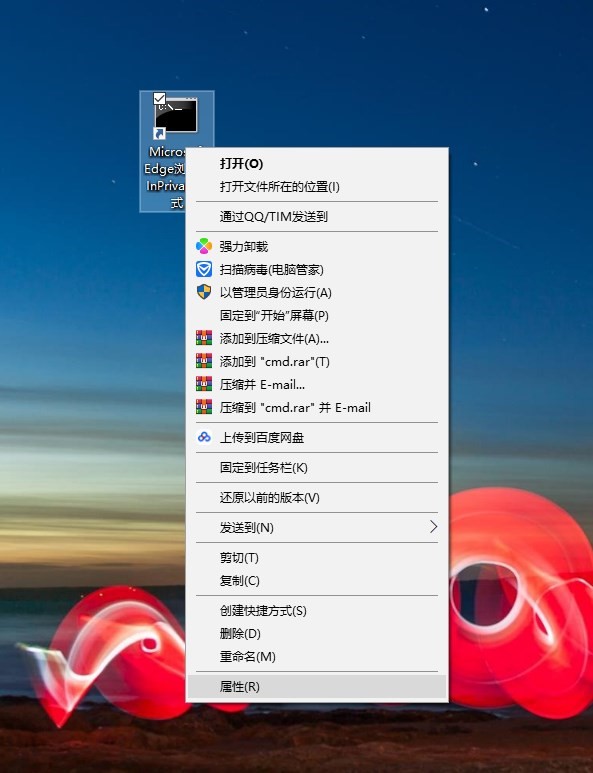Choose 创建快捷方式(S)

[316, 611]
